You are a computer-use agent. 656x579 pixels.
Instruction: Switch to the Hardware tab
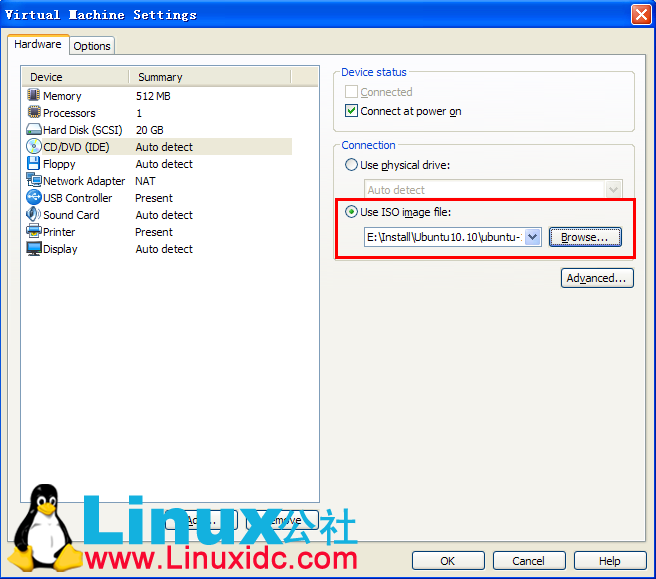pyautogui.click(x=38, y=45)
